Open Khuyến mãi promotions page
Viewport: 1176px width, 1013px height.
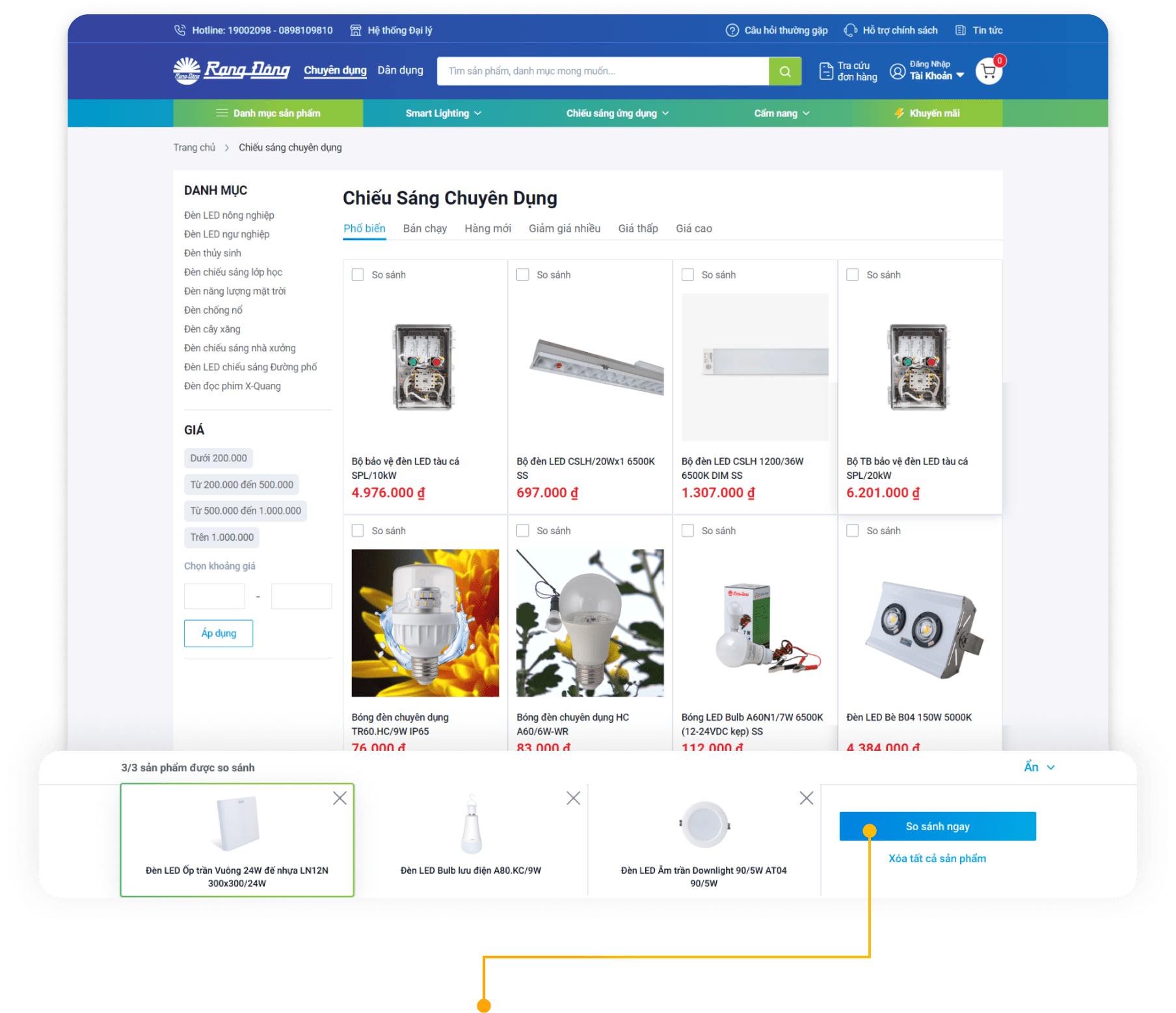(927, 113)
